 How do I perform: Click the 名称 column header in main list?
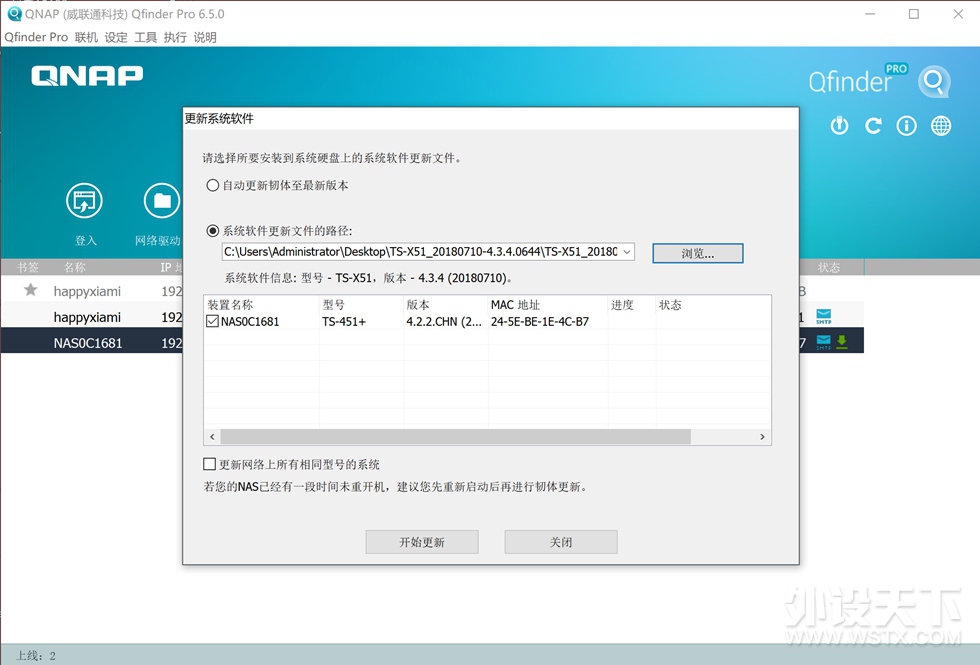click(74, 267)
